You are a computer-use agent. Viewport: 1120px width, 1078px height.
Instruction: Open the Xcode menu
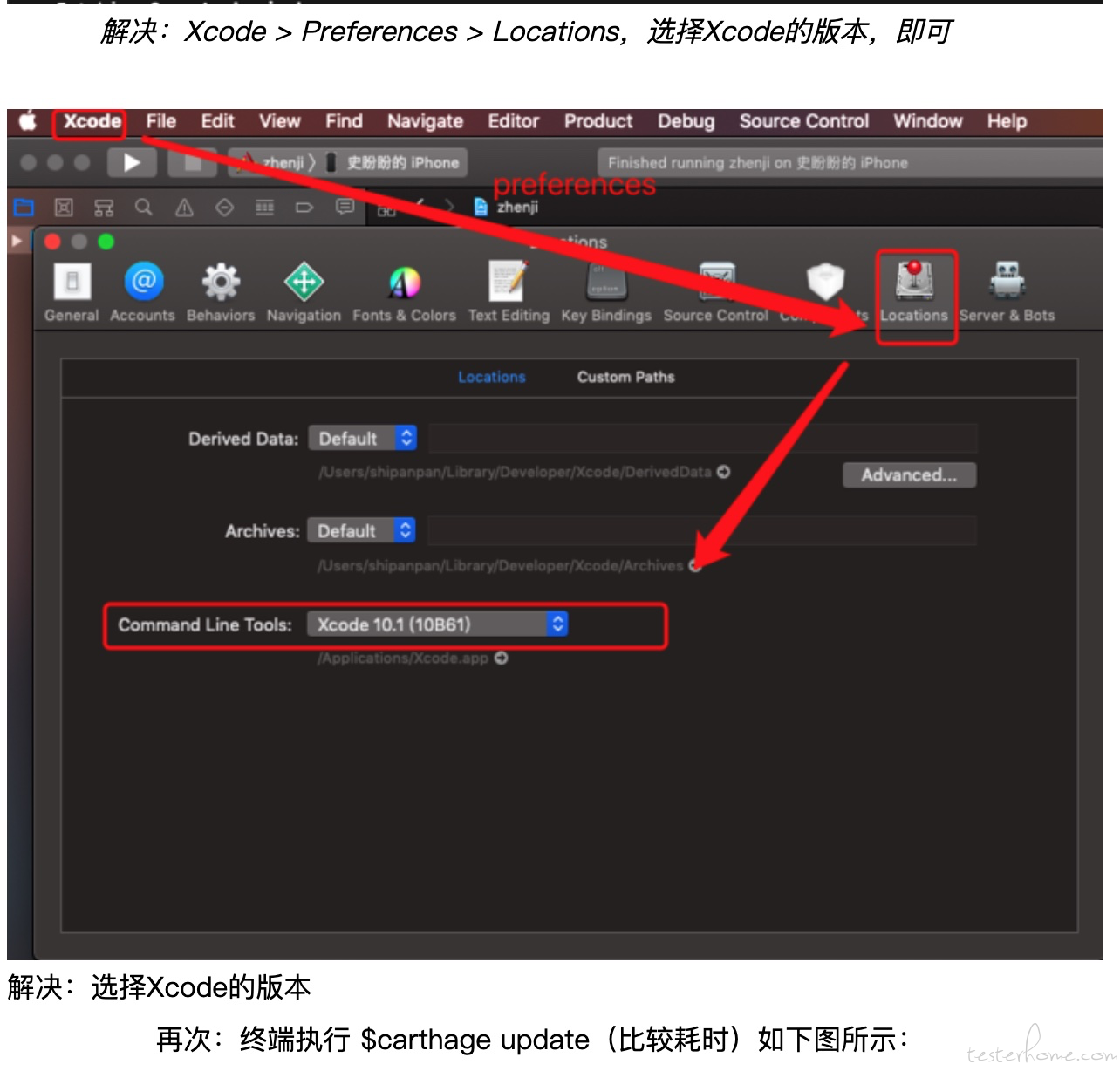click(92, 121)
